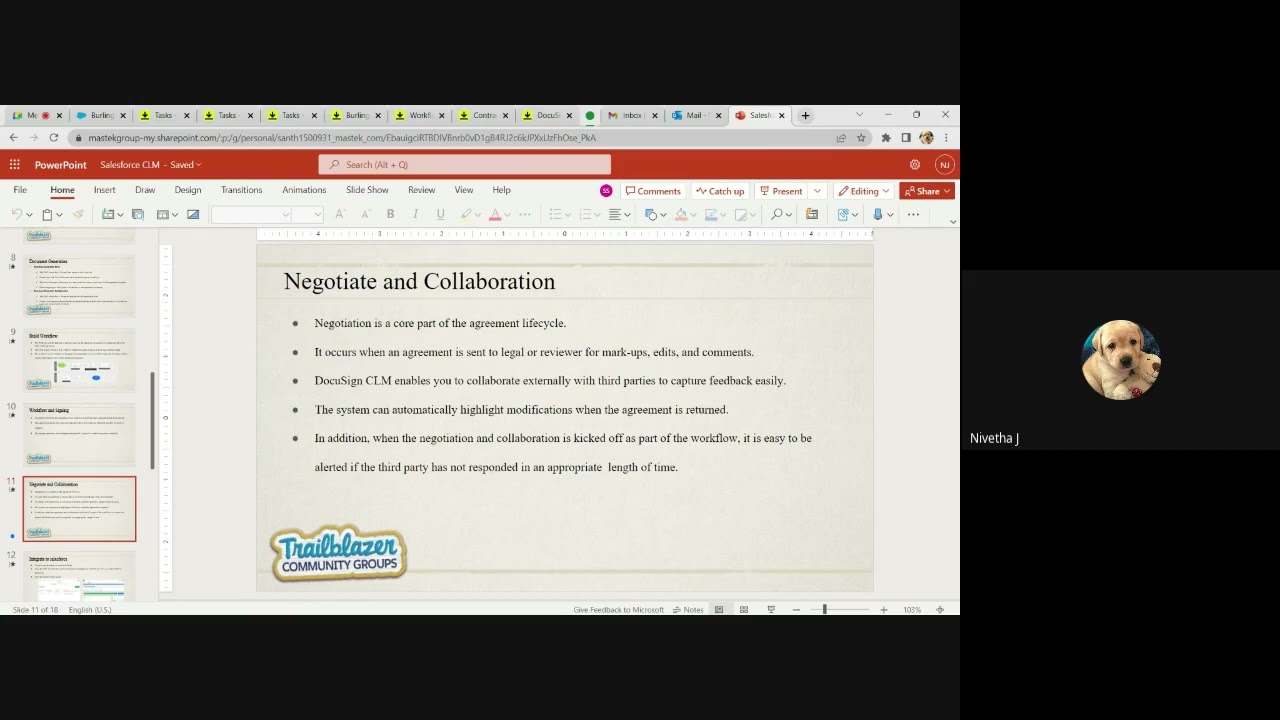Toggle Underline formatting
The height and width of the screenshot is (720, 1280).
[x=440, y=214]
